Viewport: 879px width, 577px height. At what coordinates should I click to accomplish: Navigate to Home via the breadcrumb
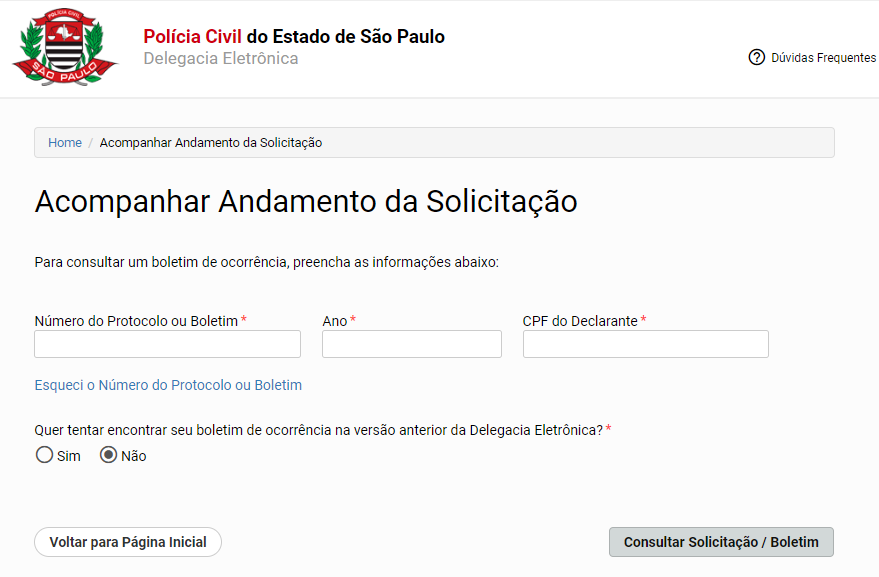pos(64,142)
